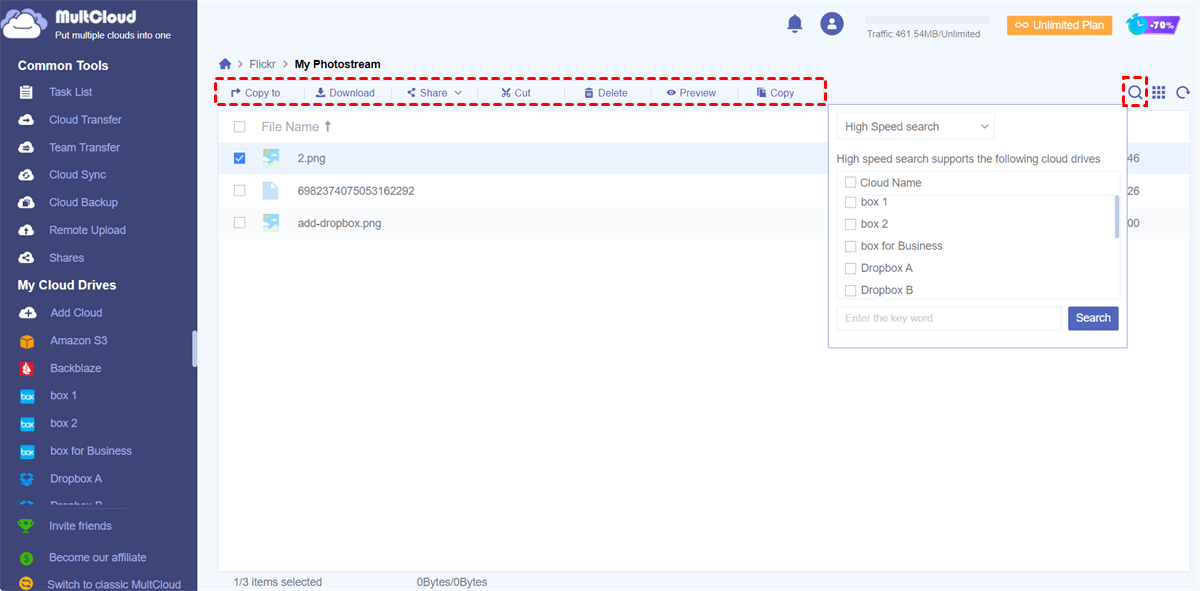Click My Photostream breadcrumb
Screen dimensions: 1200x591
337,64
